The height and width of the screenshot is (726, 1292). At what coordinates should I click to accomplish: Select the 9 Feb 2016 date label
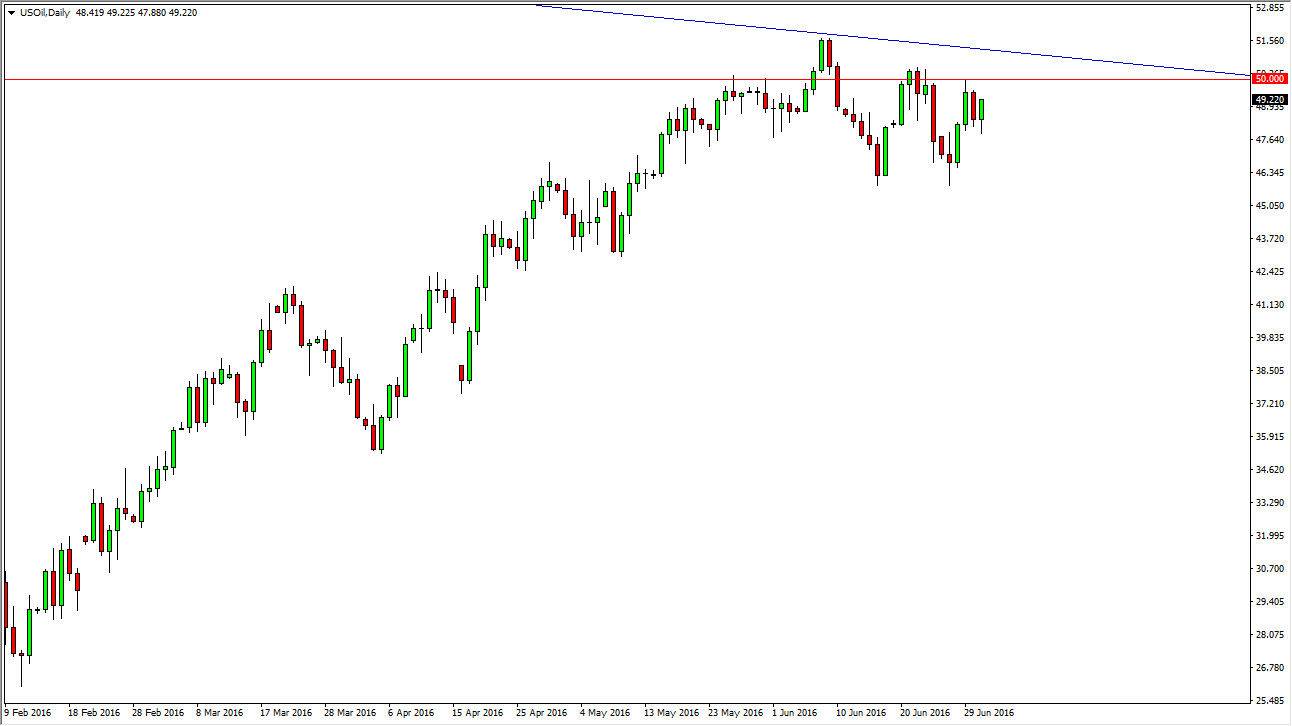pyautogui.click(x=25, y=713)
